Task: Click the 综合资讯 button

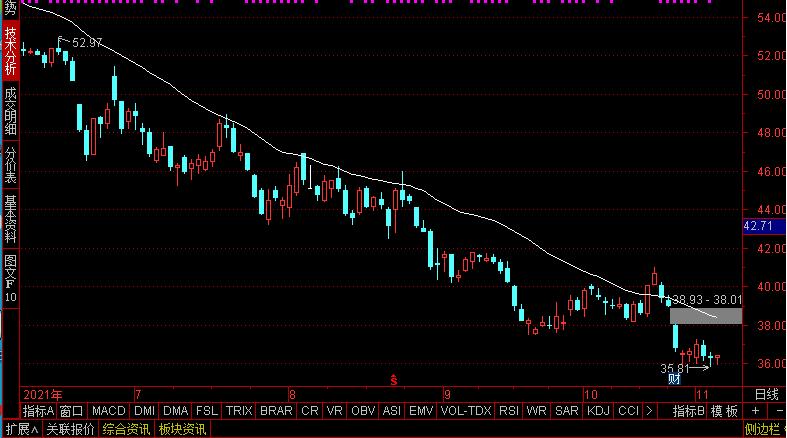Action: point(126,429)
